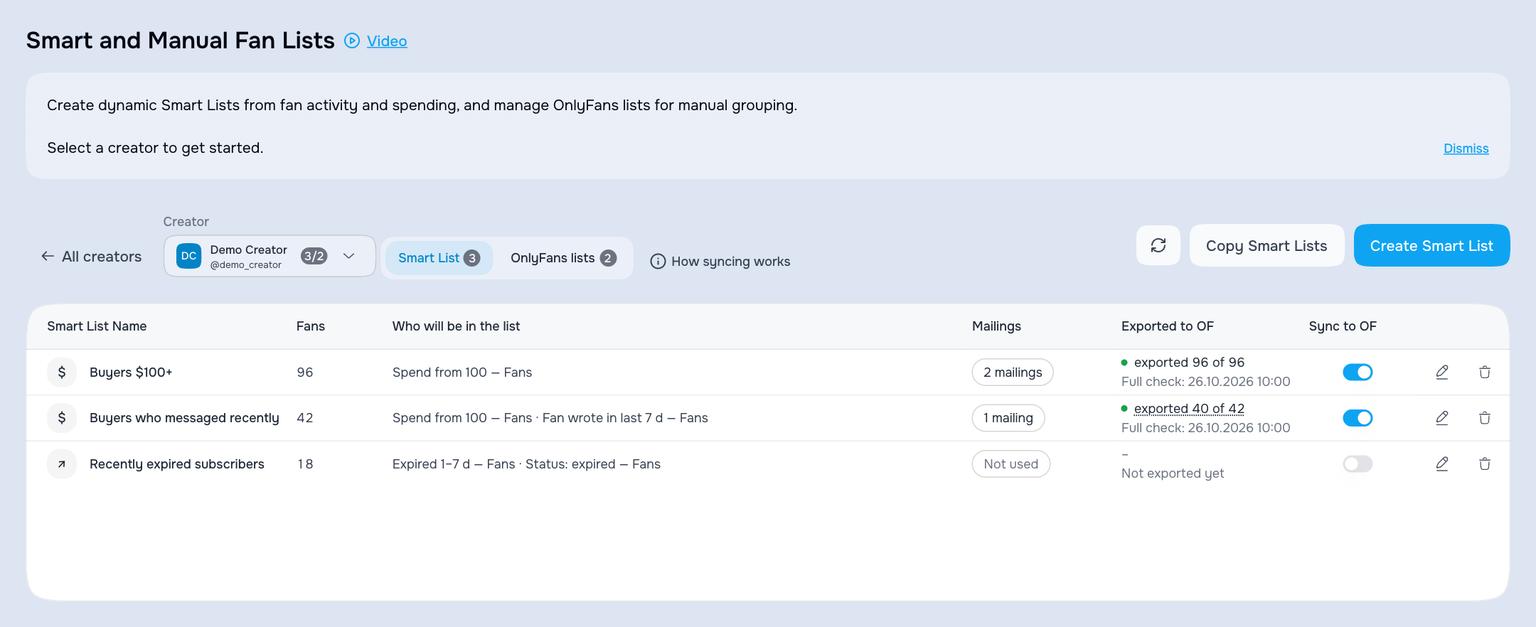
Task: Click the exported 96 of 96 status
Action: click(x=1189, y=362)
